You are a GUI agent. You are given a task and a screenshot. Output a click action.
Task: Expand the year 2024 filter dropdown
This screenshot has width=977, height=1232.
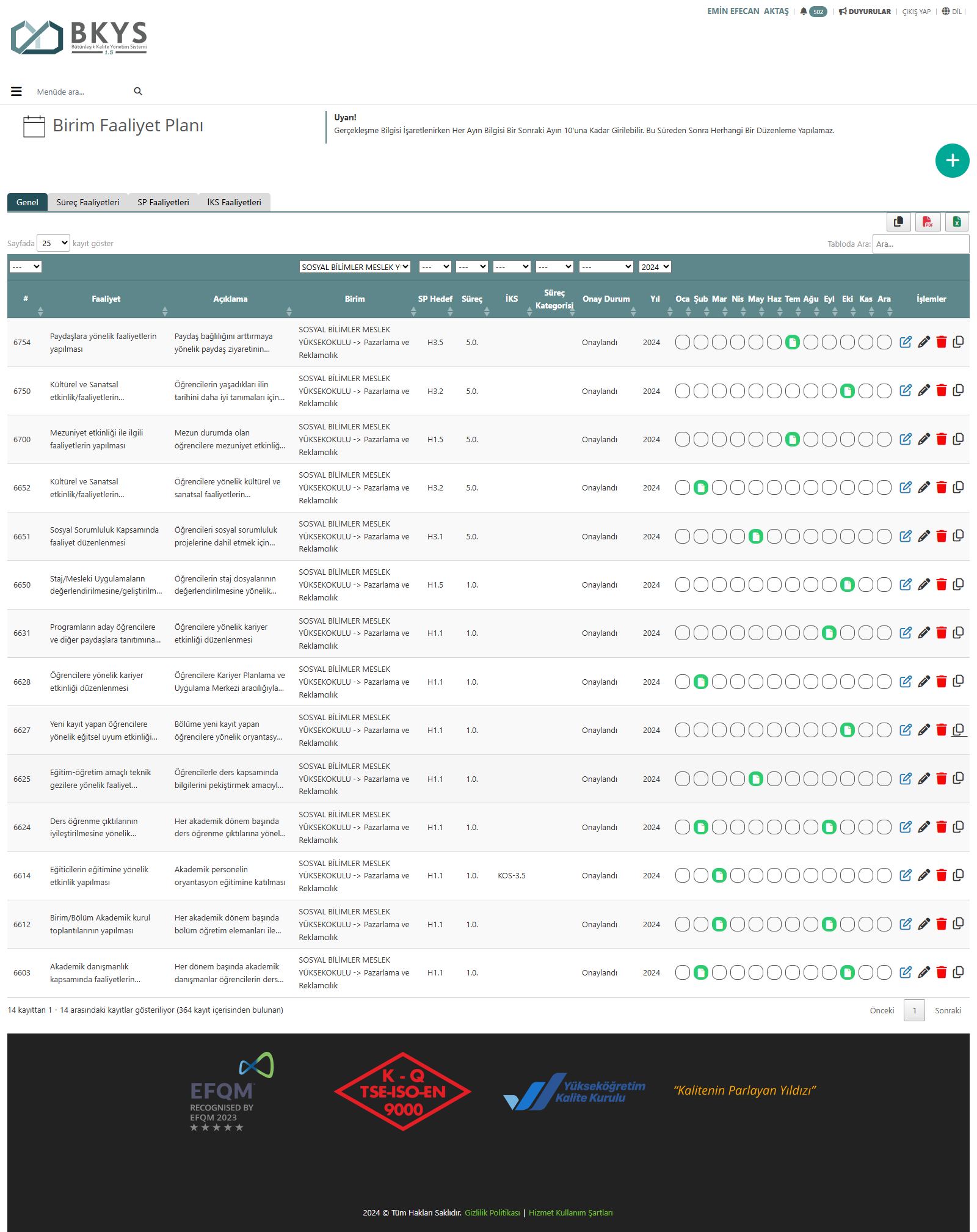[655, 267]
